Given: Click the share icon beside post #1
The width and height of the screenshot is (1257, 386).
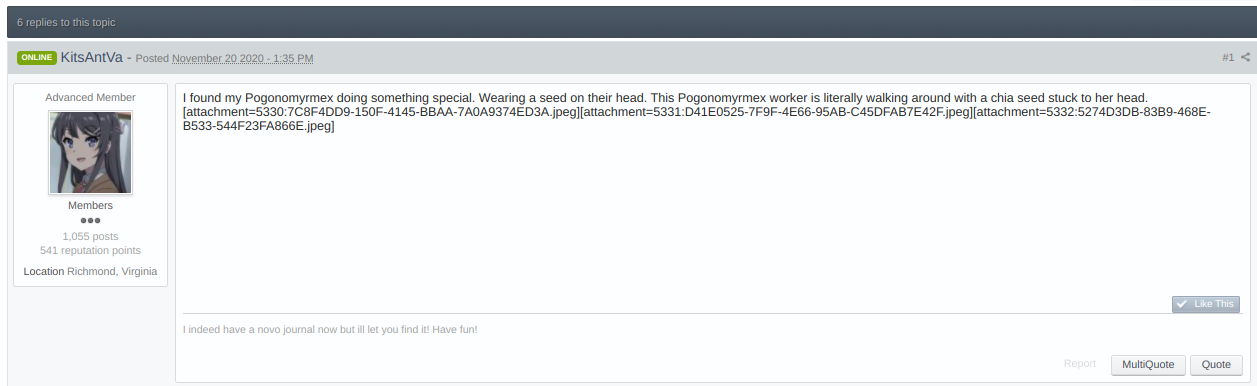Looking at the screenshot, I should [1246, 57].
